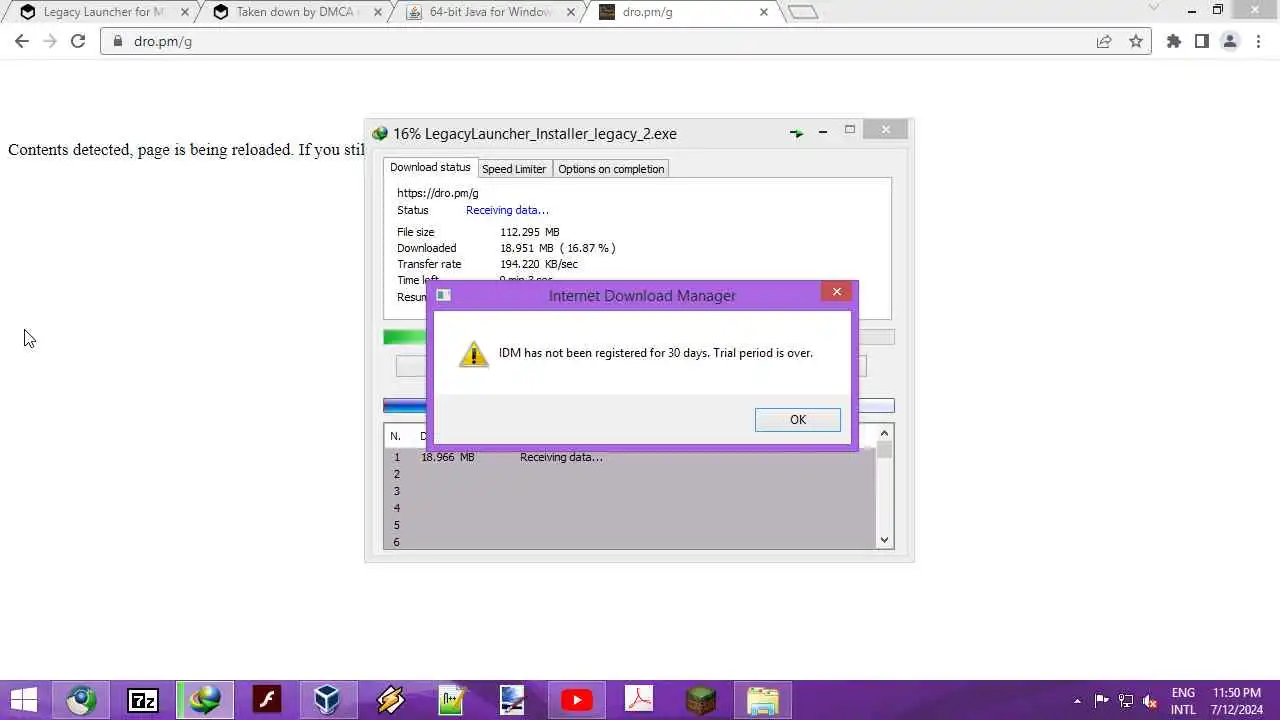Click the https://dro.pm/g URL text

pyautogui.click(x=438, y=193)
